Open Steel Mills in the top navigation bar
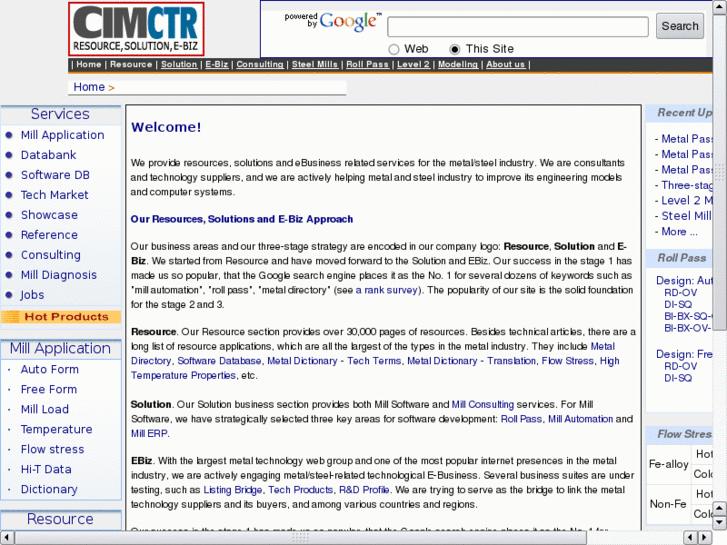Screen dimensions: 727x545 [315, 64]
